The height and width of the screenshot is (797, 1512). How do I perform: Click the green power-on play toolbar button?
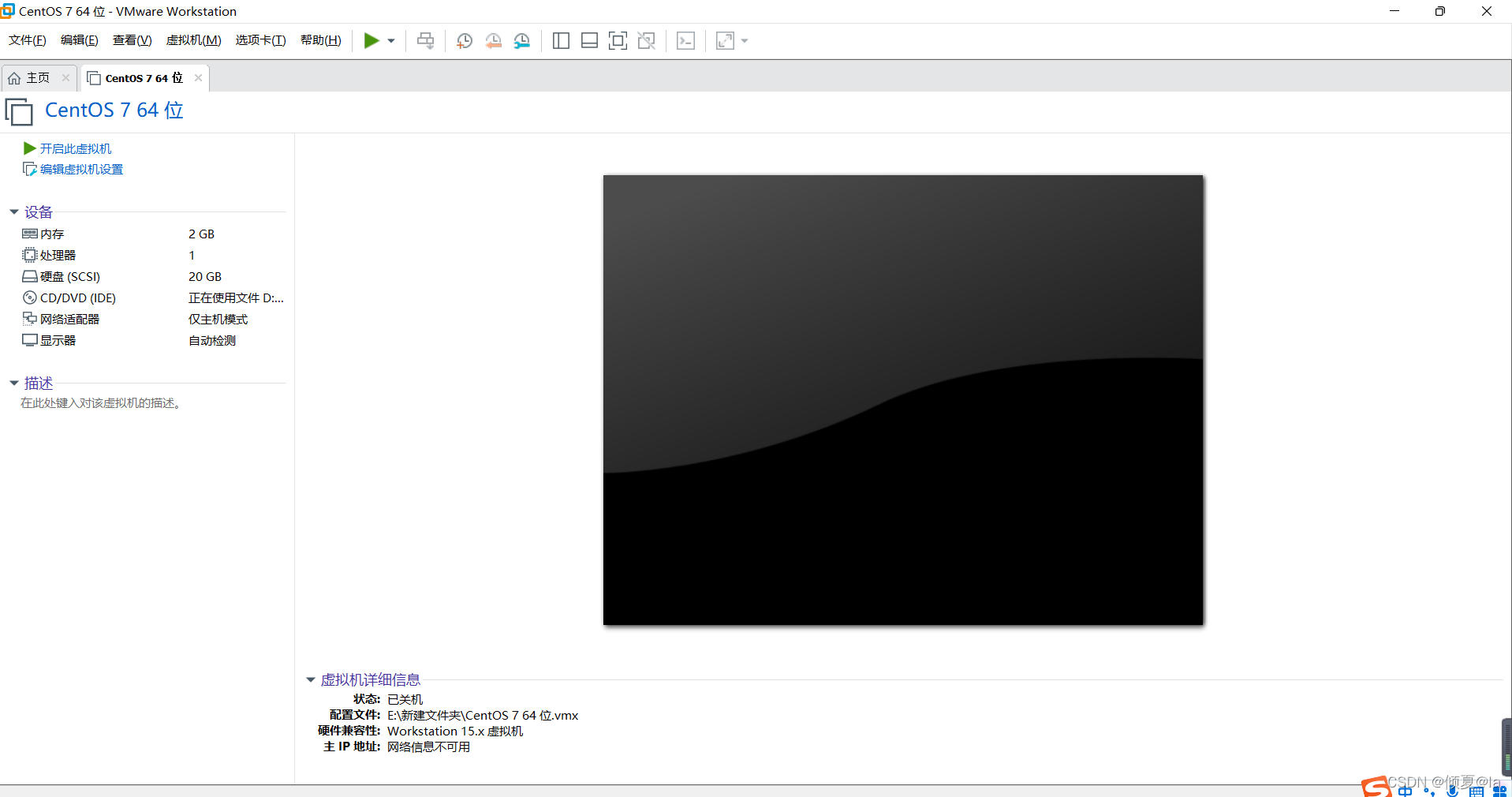[x=371, y=40]
